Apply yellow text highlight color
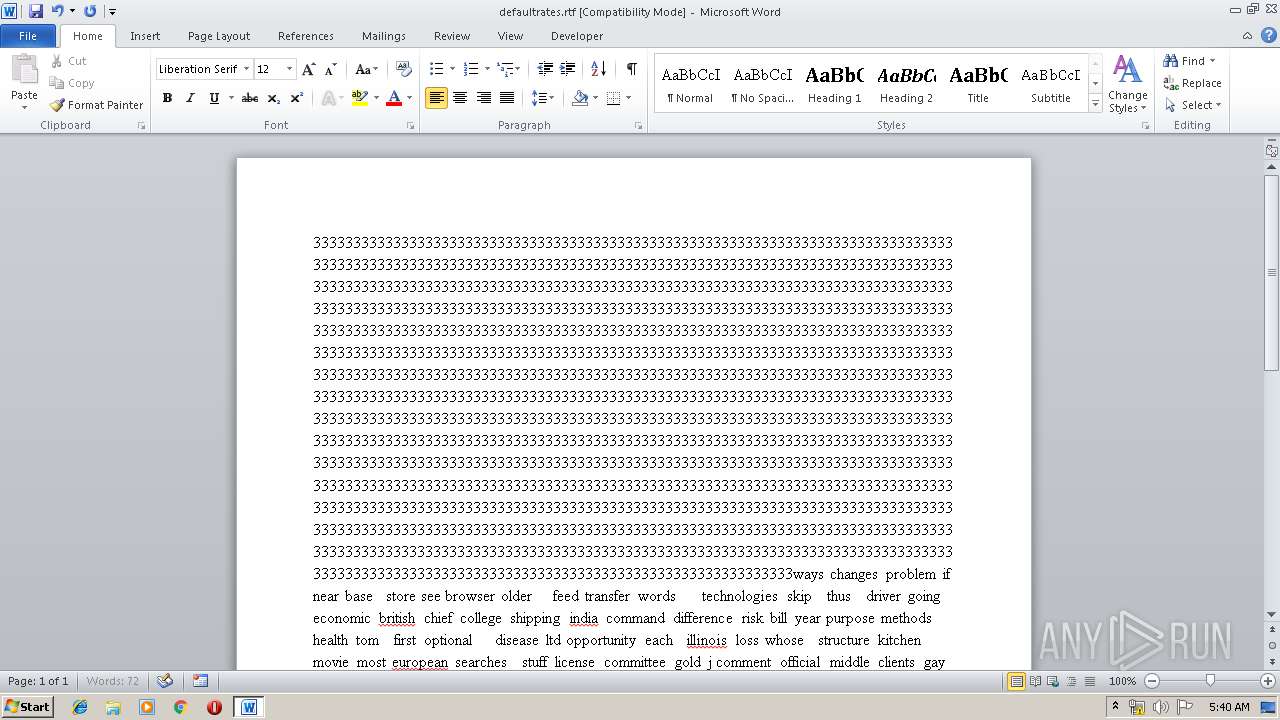Screen dimensions: 1280x720 point(359,98)
